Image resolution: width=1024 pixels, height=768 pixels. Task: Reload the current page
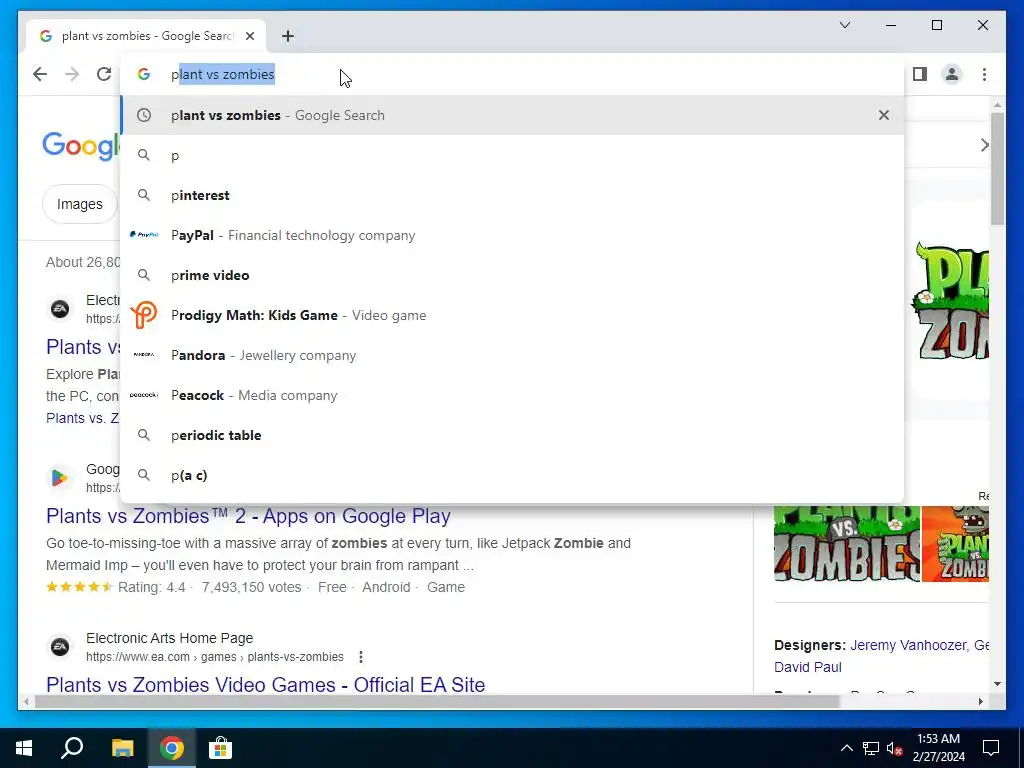(104, 74)
